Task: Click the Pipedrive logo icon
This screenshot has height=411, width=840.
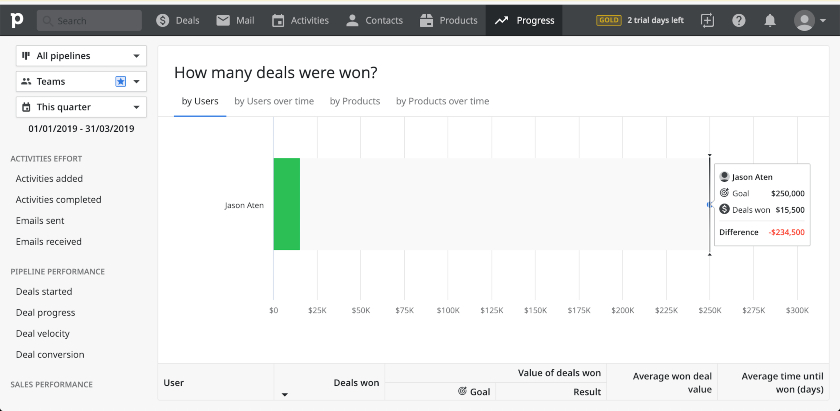Action: (18, 20)
